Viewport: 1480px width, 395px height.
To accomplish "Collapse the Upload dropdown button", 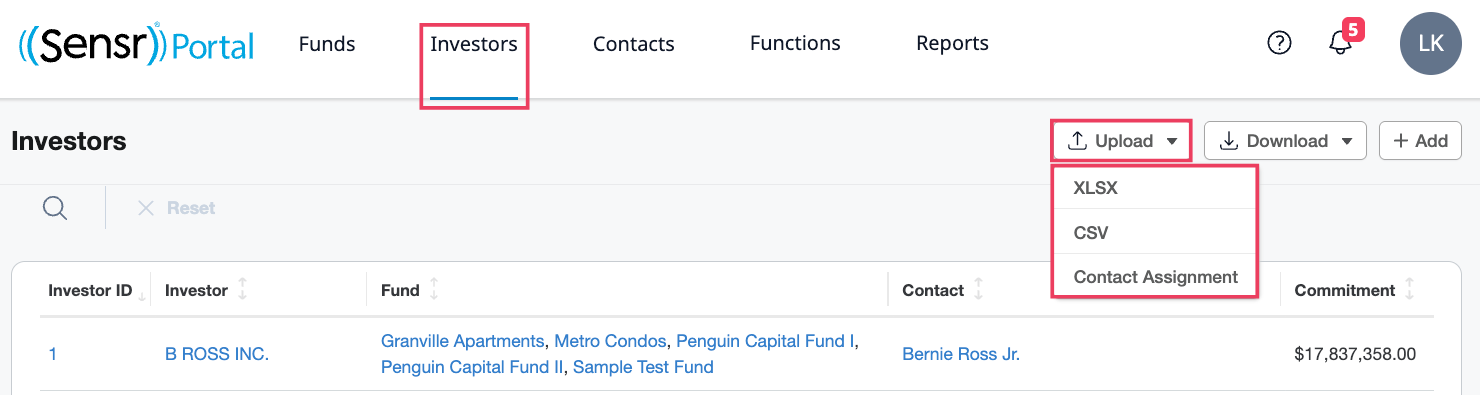I will point(1121,141).
